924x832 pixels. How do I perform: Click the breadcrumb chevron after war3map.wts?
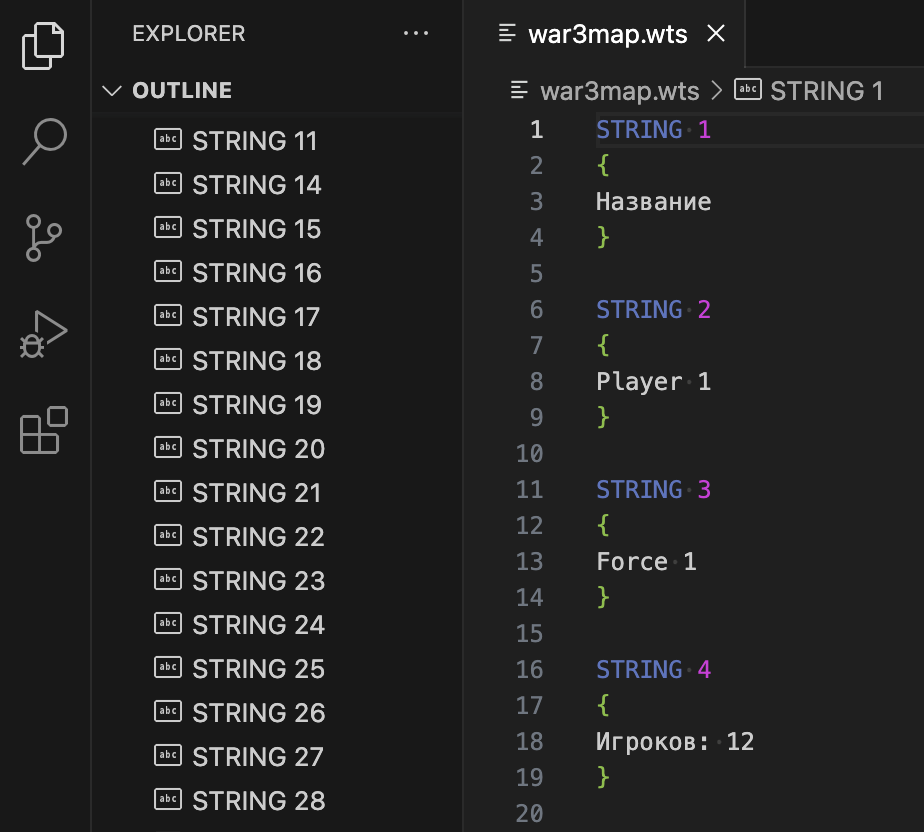pos(716,91)
